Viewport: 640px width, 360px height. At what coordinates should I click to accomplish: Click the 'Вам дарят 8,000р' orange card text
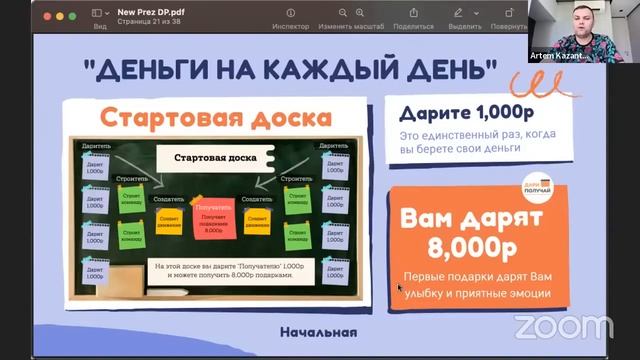(x=472, y=233)
